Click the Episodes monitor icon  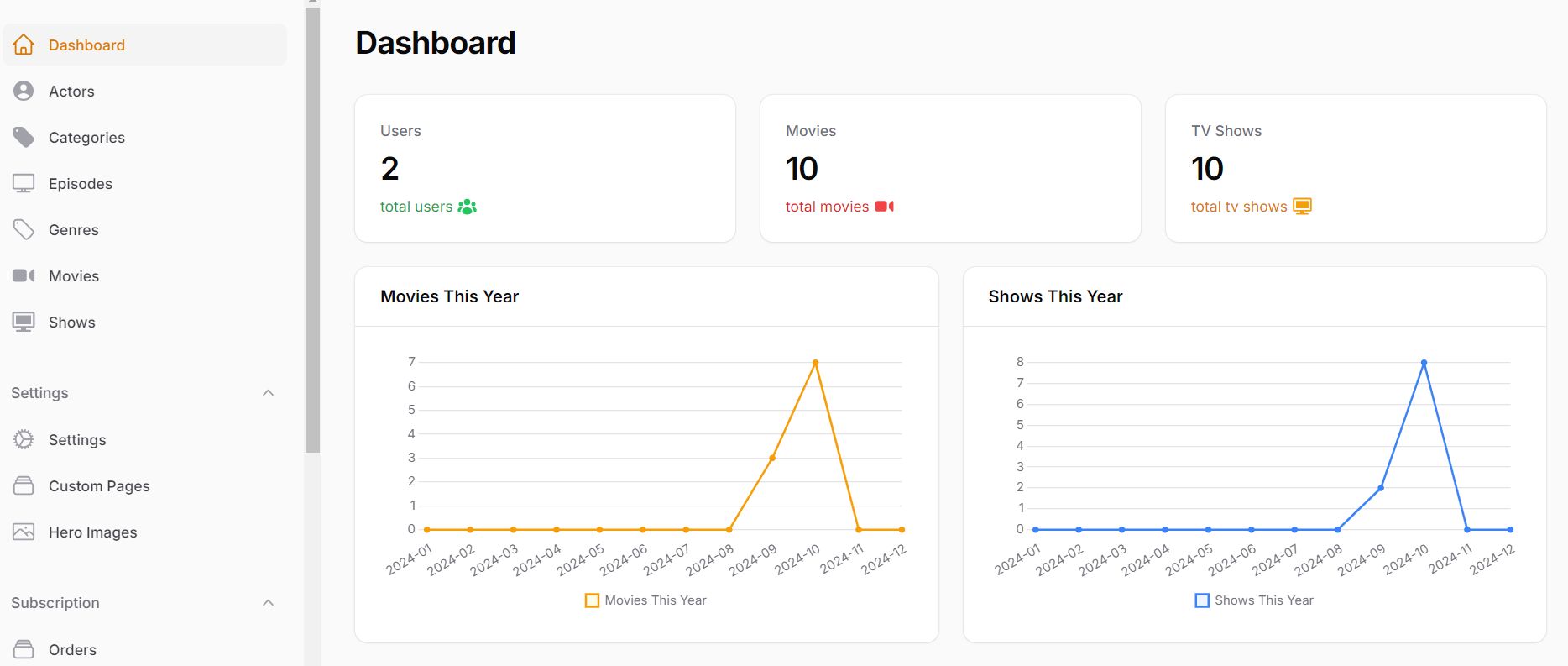24,183
